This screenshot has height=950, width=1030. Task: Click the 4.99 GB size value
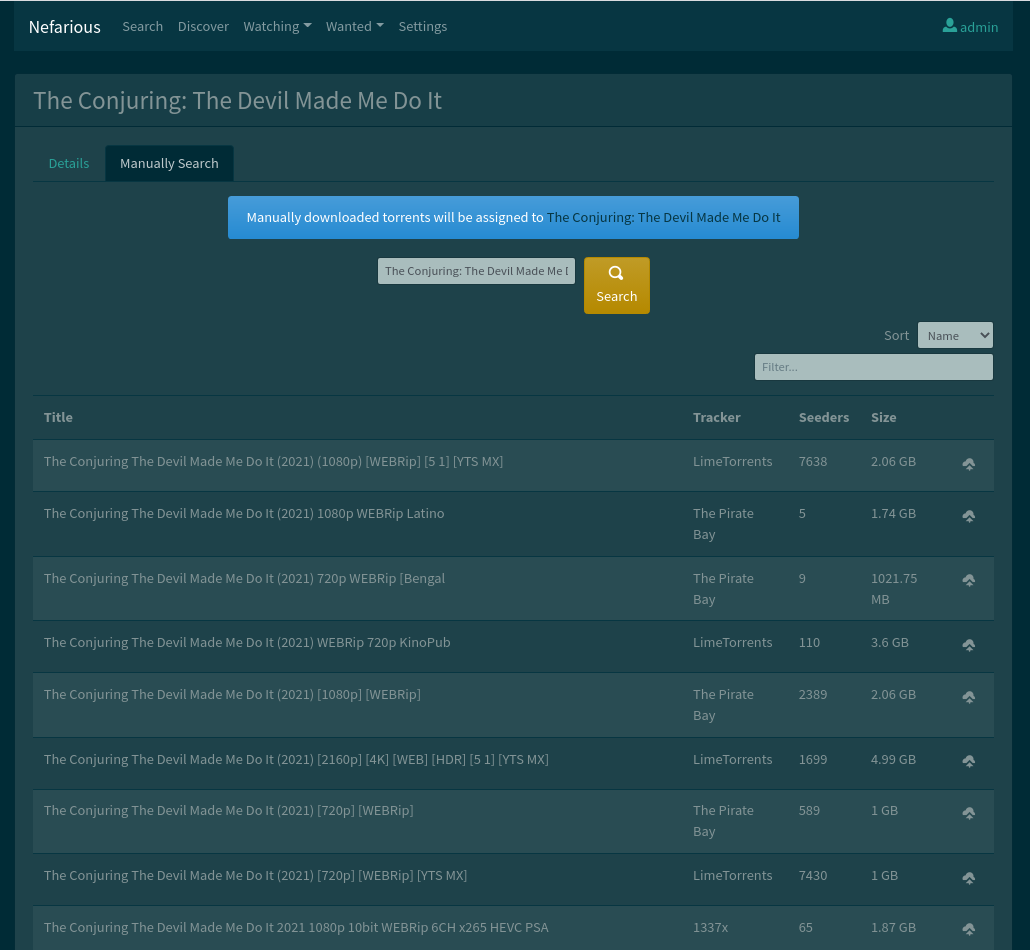(893, 759)
